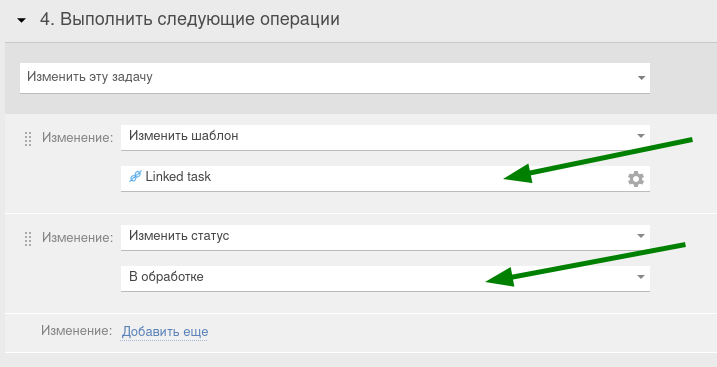Click second 'Изменение:' label near status
This screenshot has width=717, height=367.
pyautogui.click(x=77, y=238)
